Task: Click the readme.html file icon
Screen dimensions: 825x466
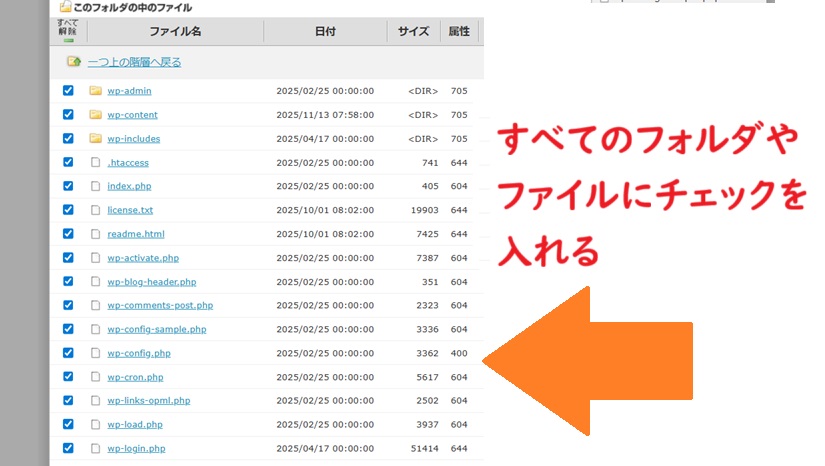Action: pos(95,234)
